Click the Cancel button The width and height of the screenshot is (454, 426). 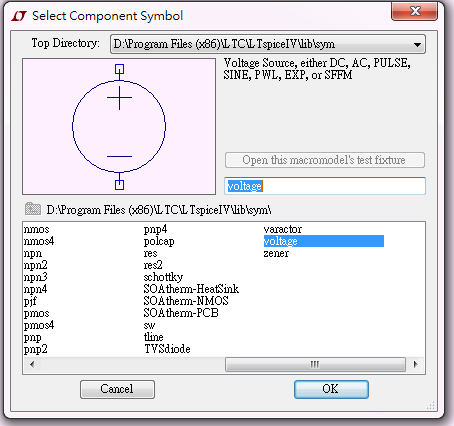pyautogui.click(x=117, y=389)
